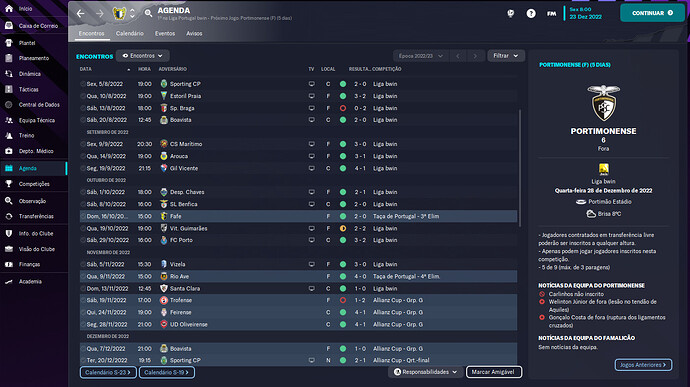The image size is (690, 387).
Task: Select the FC Porto match row circle
Action: tap(83, 240)
